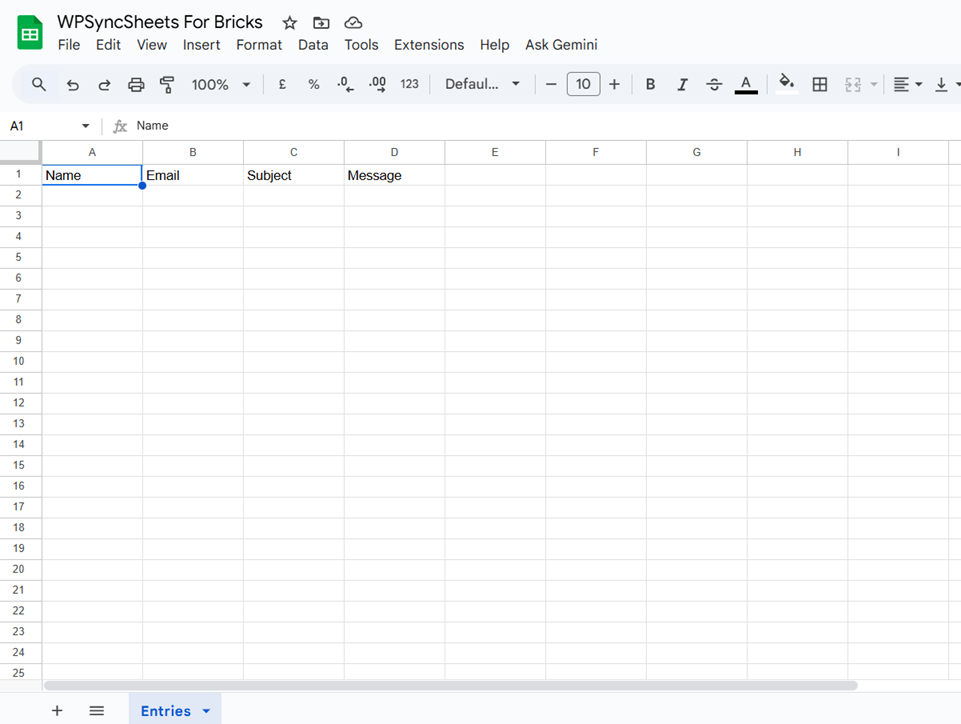Select cell B1 containing Email
The image size is (961, 724).
pyautogui.click(x=192, y=175)
